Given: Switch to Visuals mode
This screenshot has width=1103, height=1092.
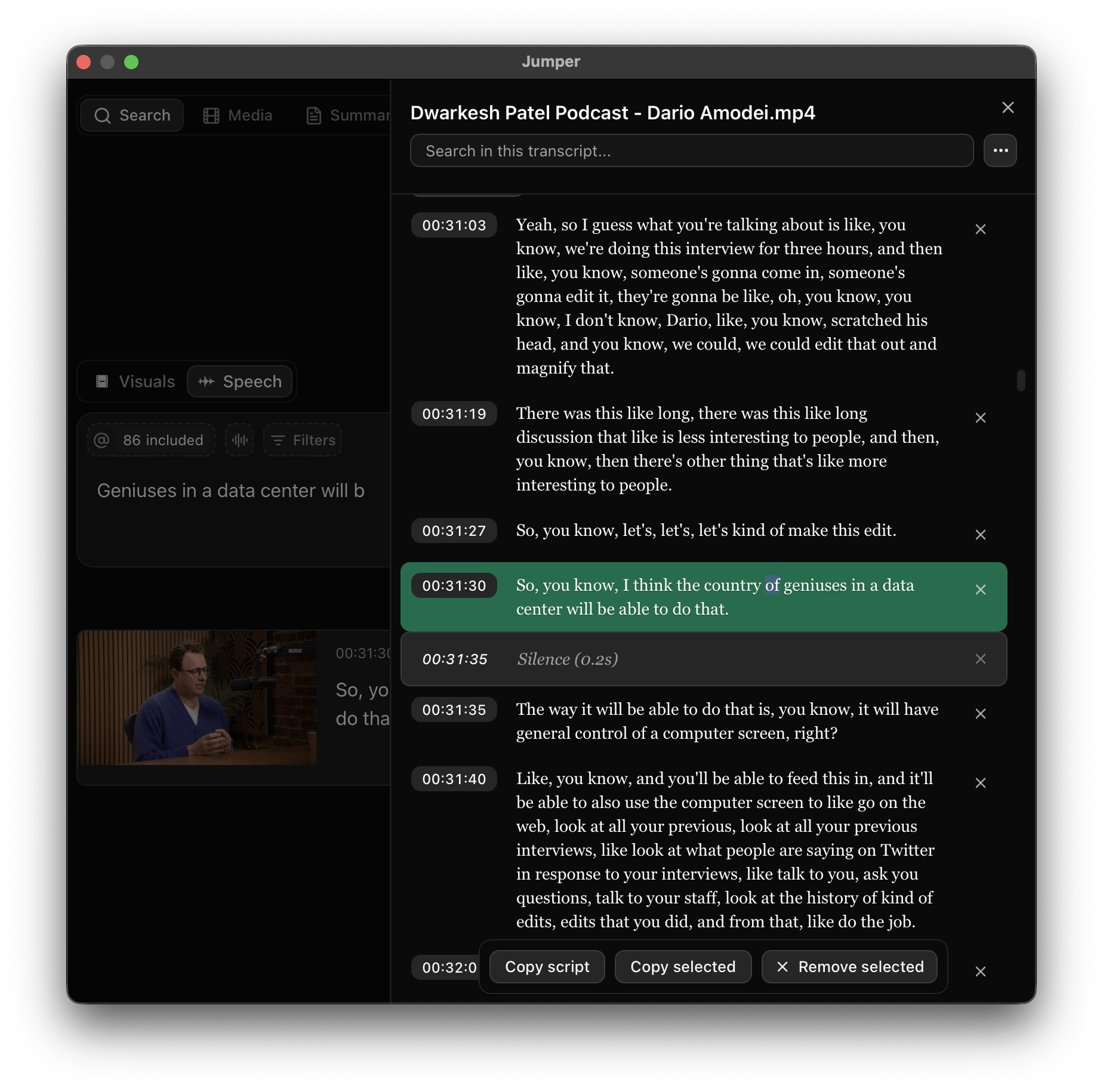Looking at the screenshot, I should [x=135, y=381].
